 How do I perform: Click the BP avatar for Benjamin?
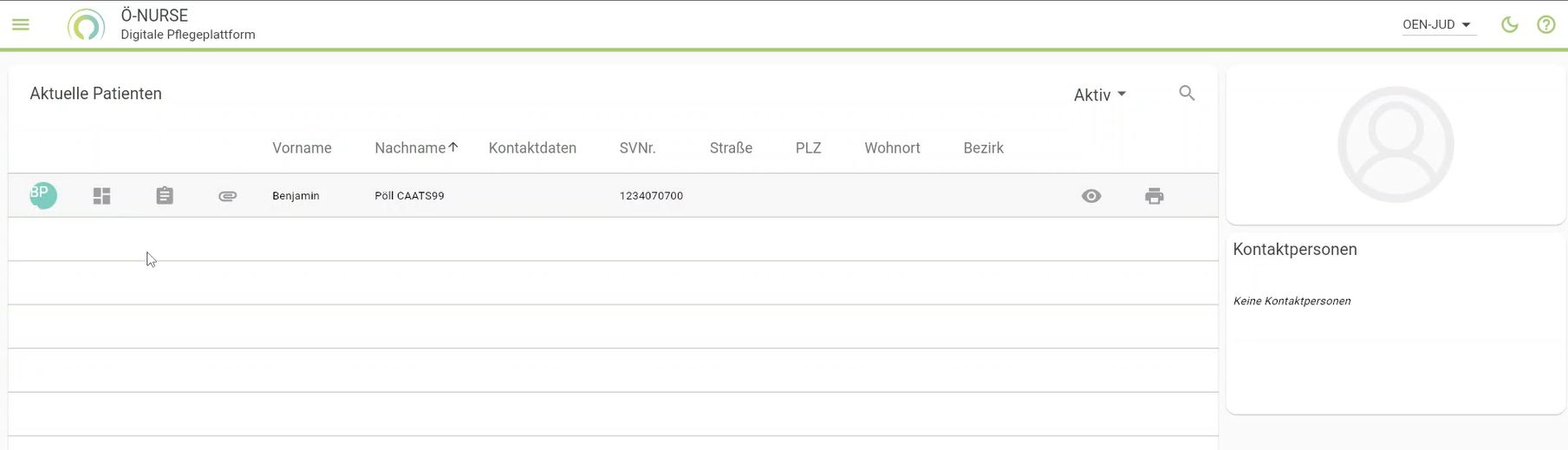pyautogui.click(x=43, y=195)
